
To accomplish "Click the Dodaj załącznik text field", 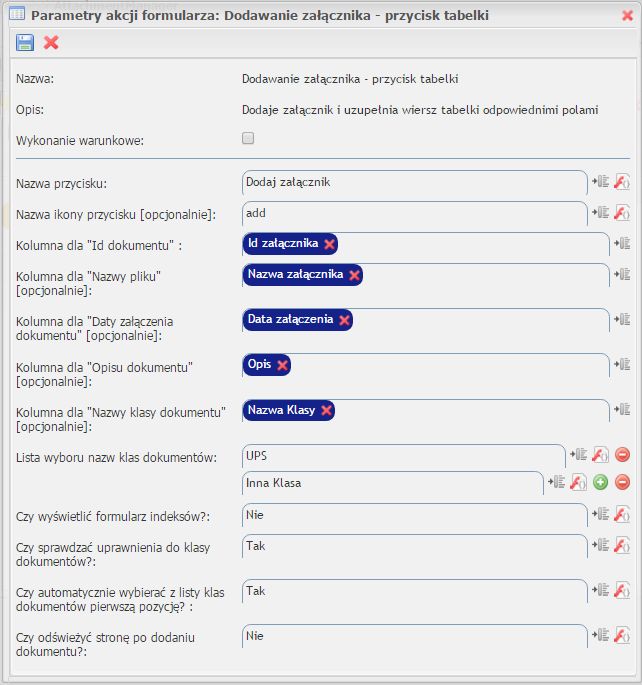I will coord(414,183).
